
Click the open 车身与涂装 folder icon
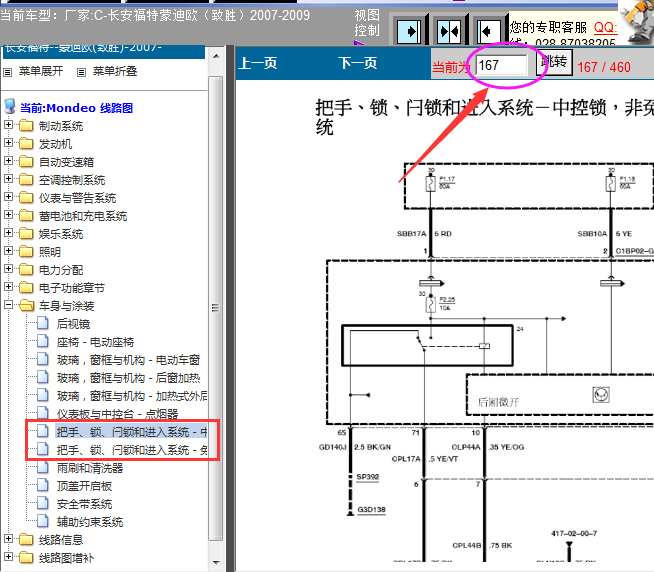[27, 305]
